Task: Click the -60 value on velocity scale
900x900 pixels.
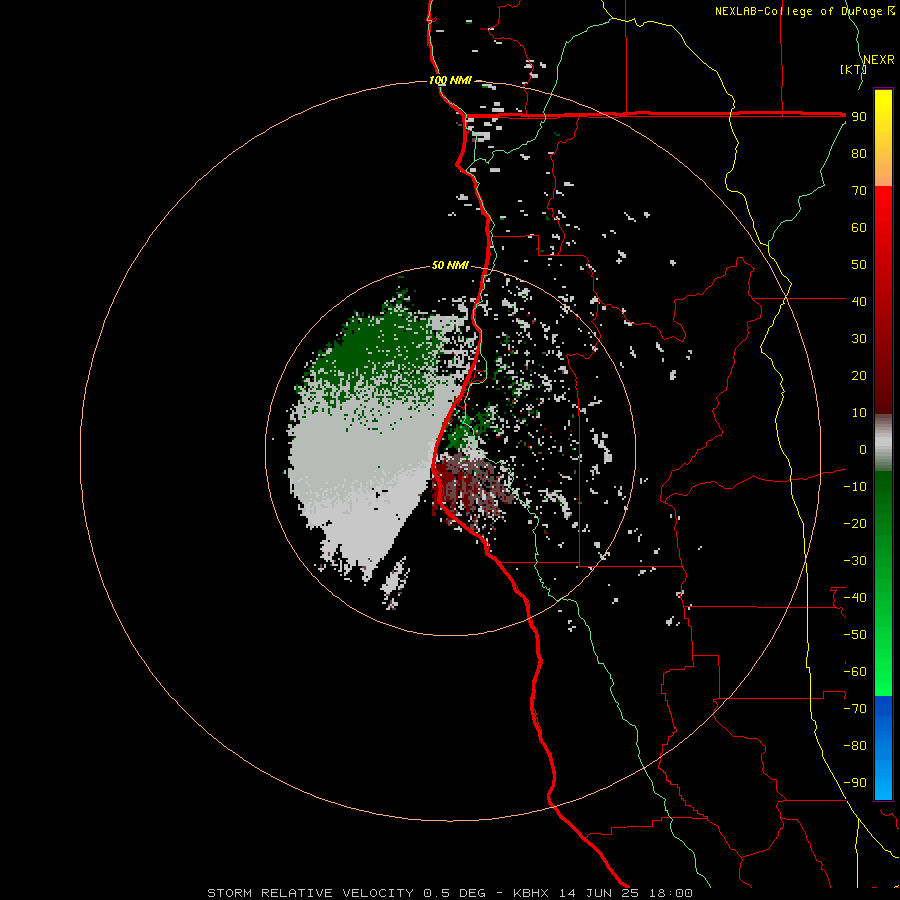Action: pos(855,672)
